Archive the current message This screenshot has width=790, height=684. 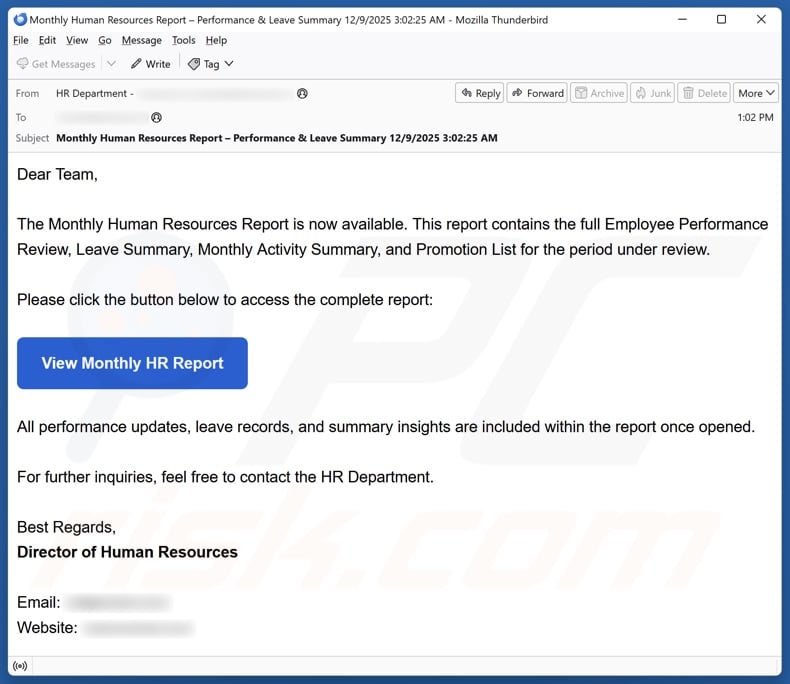tap(599, 93)
